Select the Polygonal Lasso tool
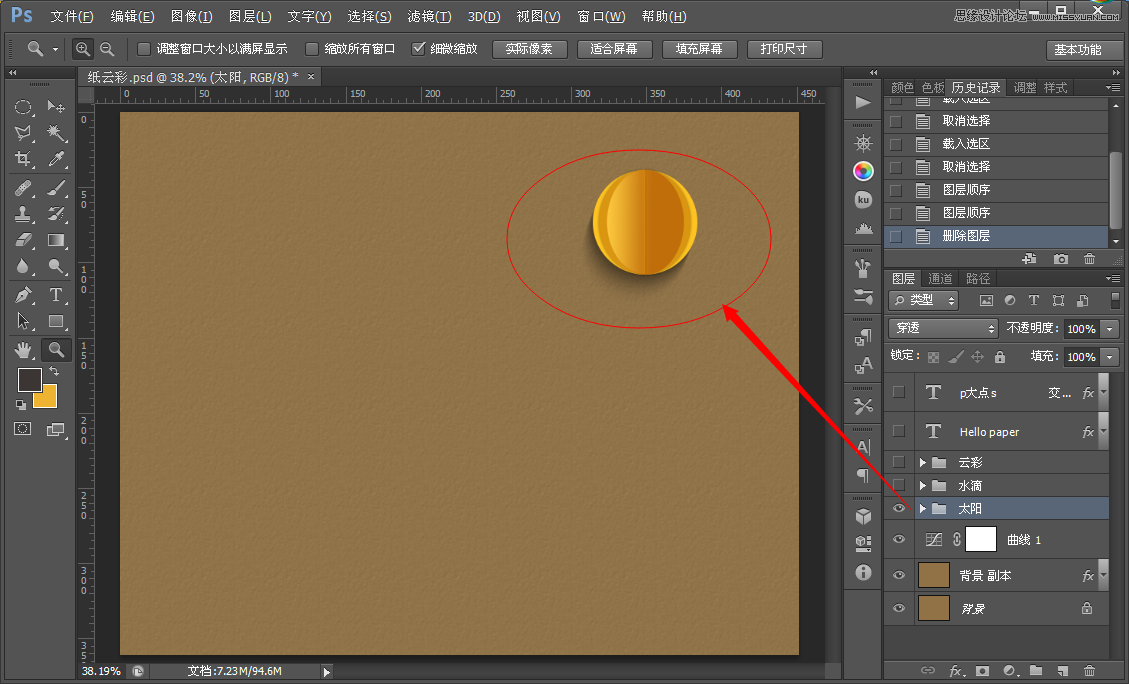Screen dimensions: 1129x684 click(23, 133)
